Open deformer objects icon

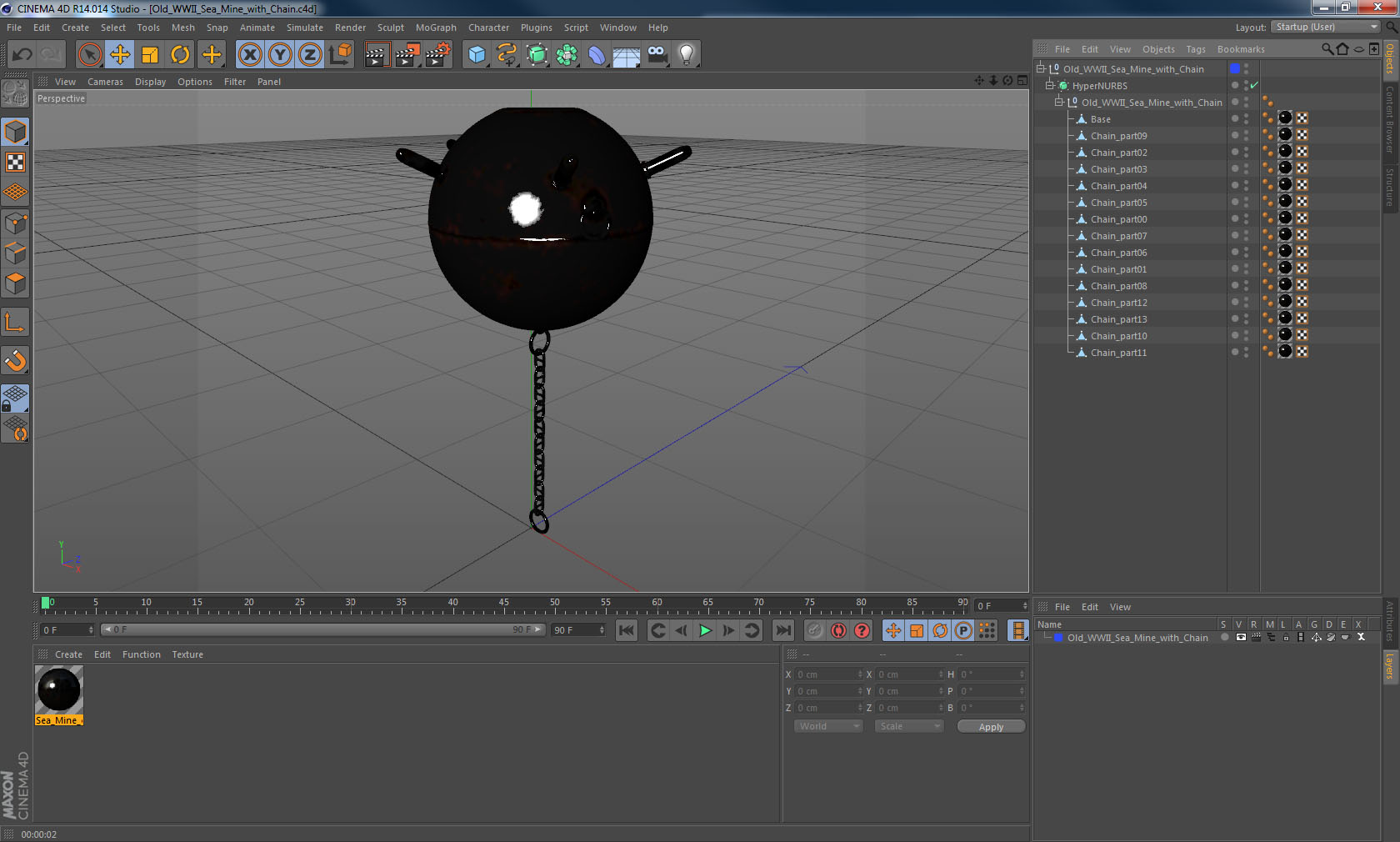tap(597, 55)
